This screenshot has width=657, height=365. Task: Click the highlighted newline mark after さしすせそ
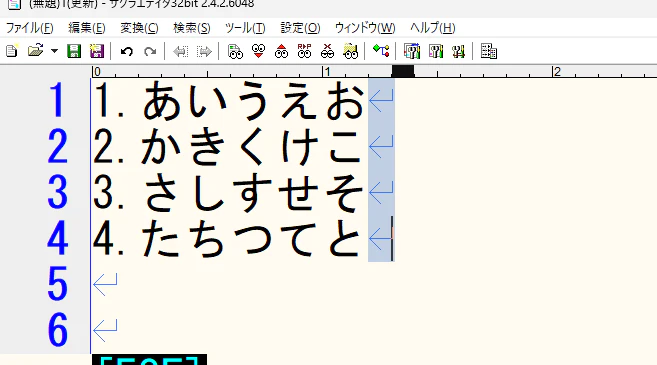pyautogui.click(x=381, y=193)
